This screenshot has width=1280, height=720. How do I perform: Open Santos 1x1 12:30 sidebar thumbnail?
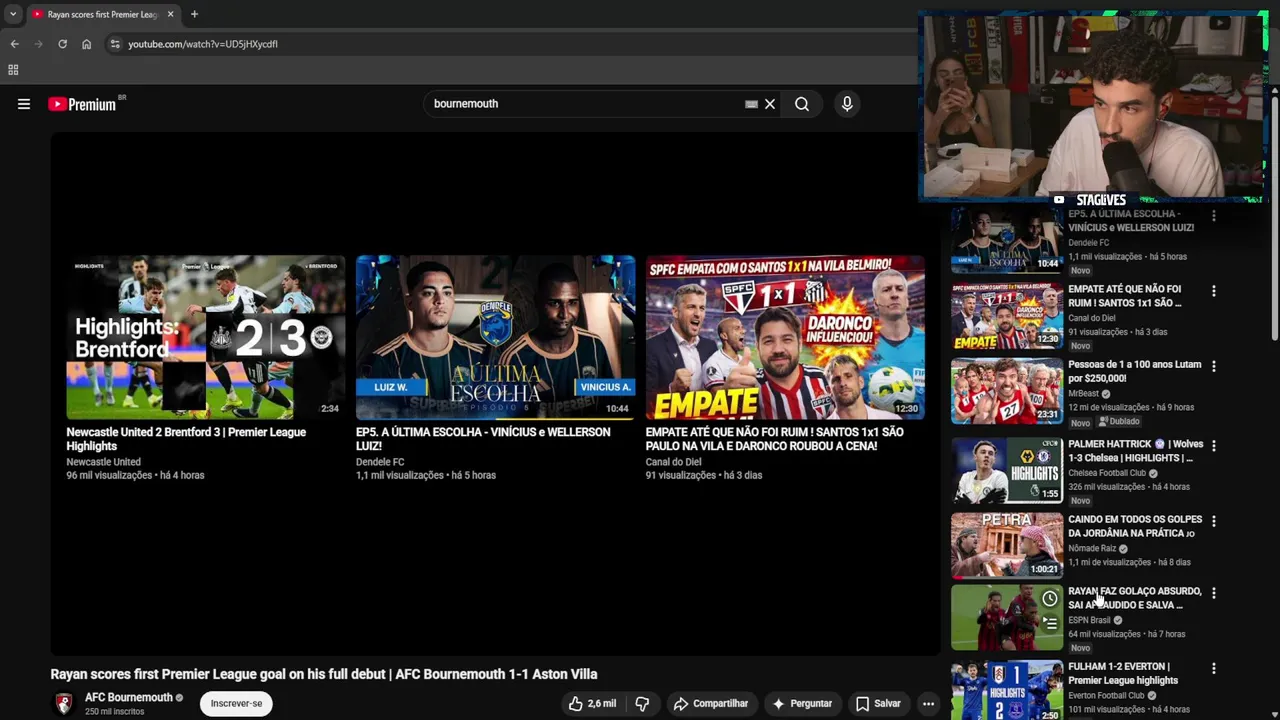pos(1007,316)
